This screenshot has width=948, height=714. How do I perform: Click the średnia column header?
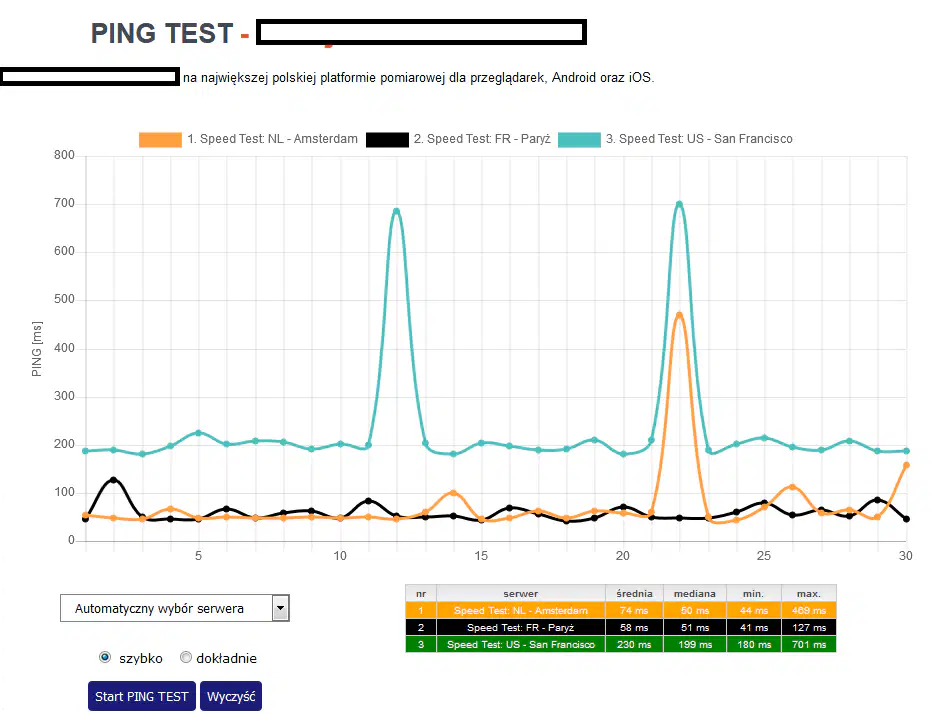pos(634,594)
